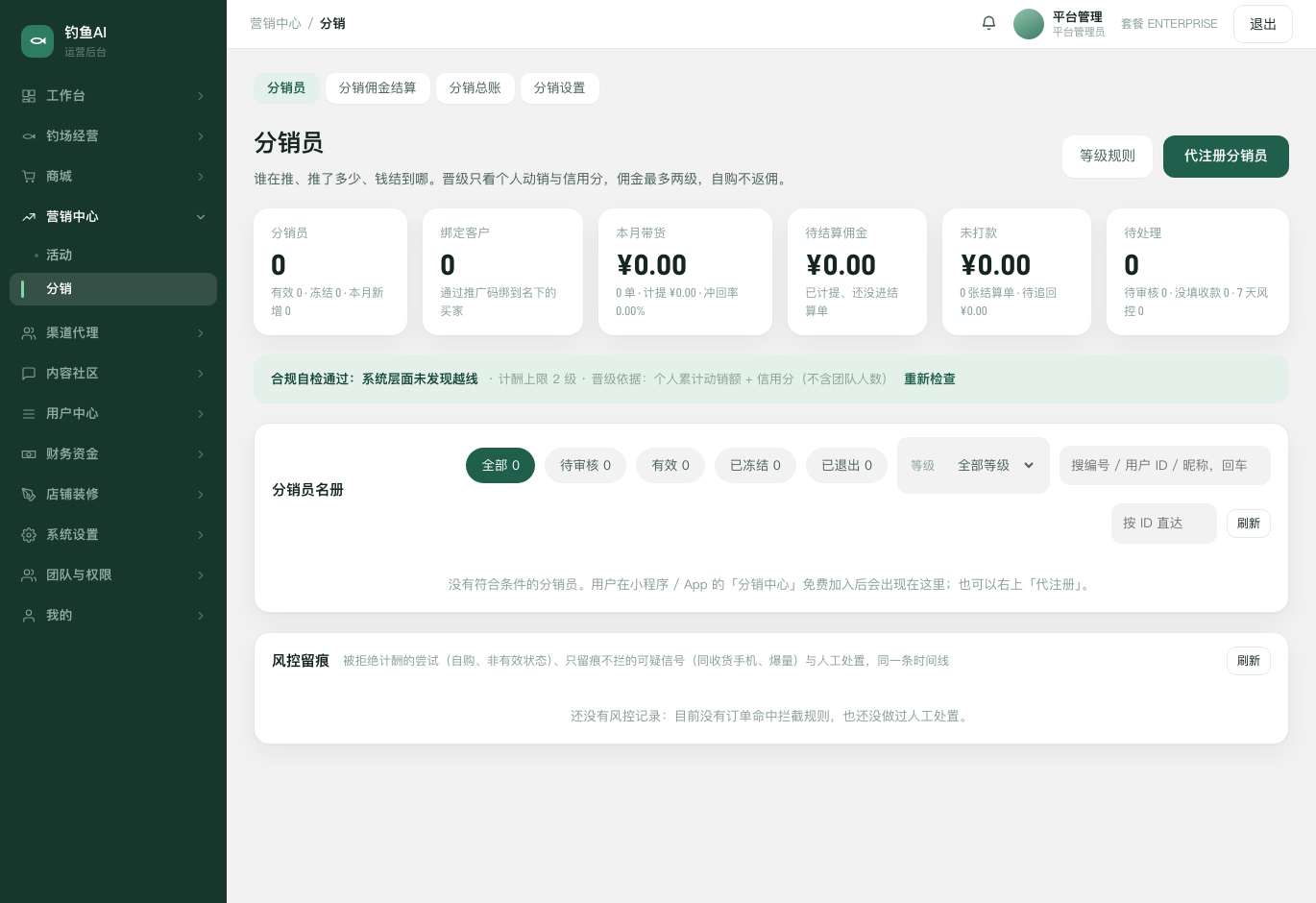Image resolution: width=1316 pixels, height=903 pixels.
Task: Click the 我的 person icon
Action: (x=29, y=616)
